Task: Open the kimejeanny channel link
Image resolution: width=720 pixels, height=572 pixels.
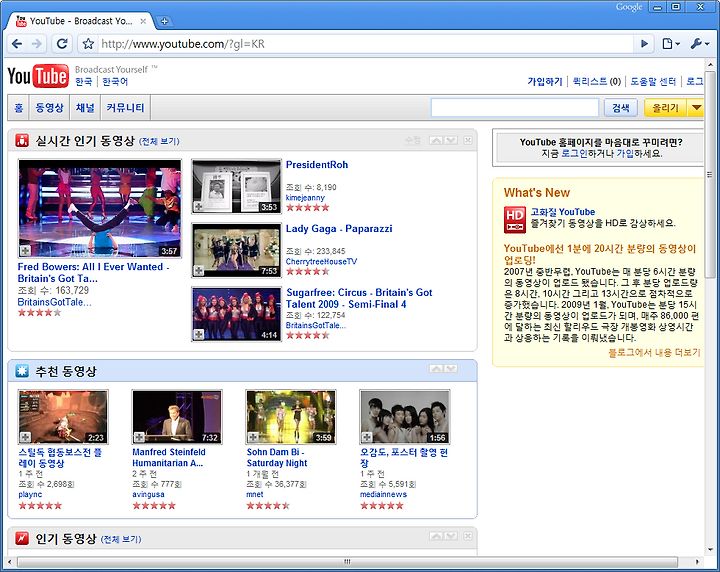Action: 305,197
